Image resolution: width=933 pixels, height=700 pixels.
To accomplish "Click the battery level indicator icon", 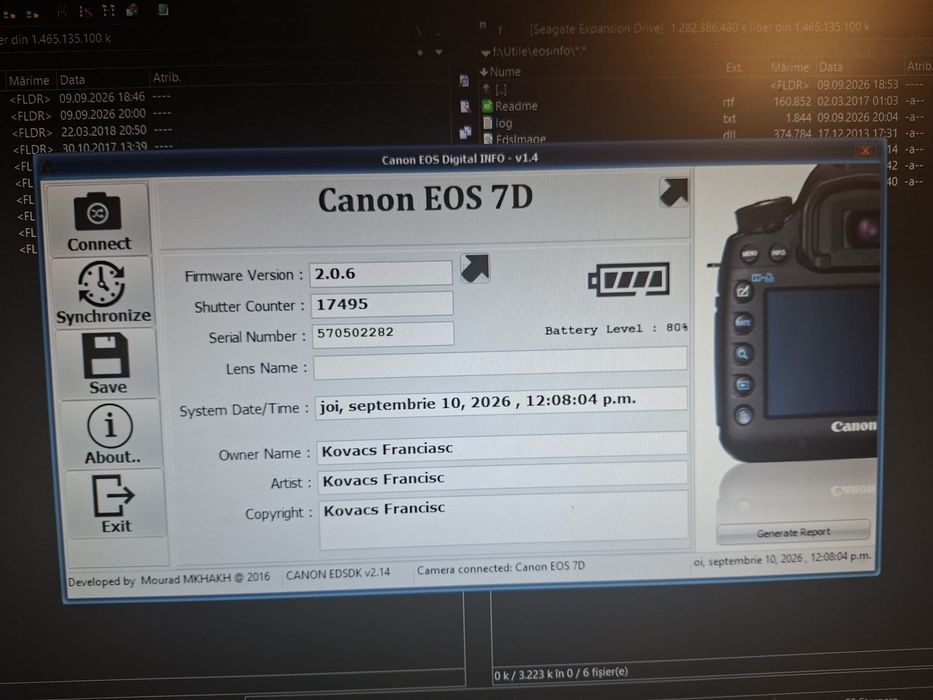I will [x=629, y=279].
